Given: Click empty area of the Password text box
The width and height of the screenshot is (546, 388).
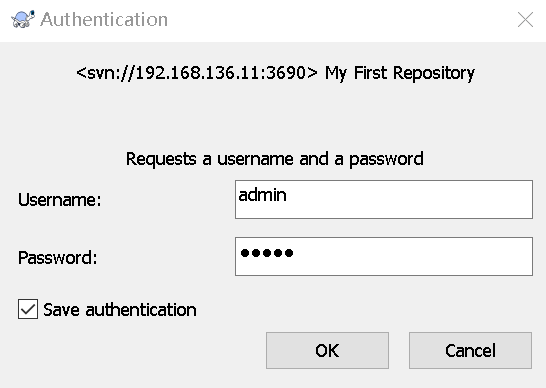Looking at the screenshot, I should click(413, 256).
